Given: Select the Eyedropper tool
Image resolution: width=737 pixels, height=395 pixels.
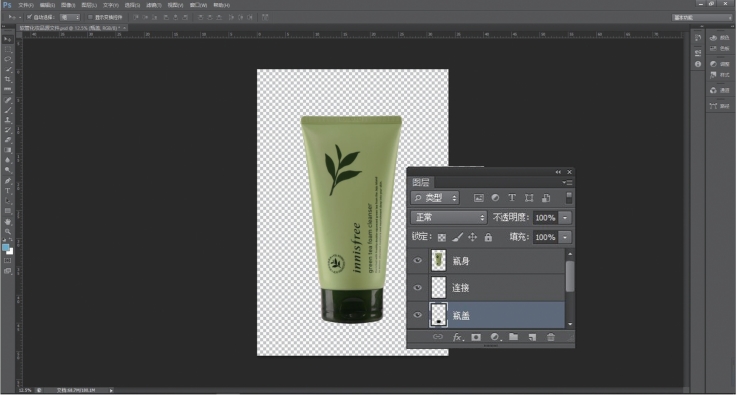Looking at the screenshot, I should click(x=8, y=89).
